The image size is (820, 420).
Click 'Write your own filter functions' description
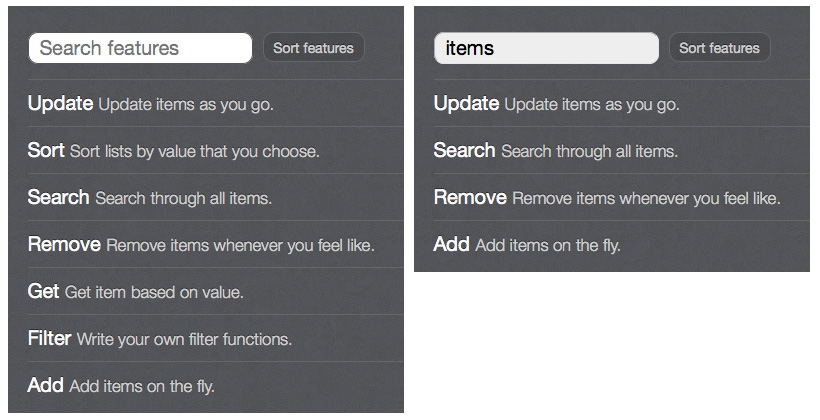(x=184, y=339)
